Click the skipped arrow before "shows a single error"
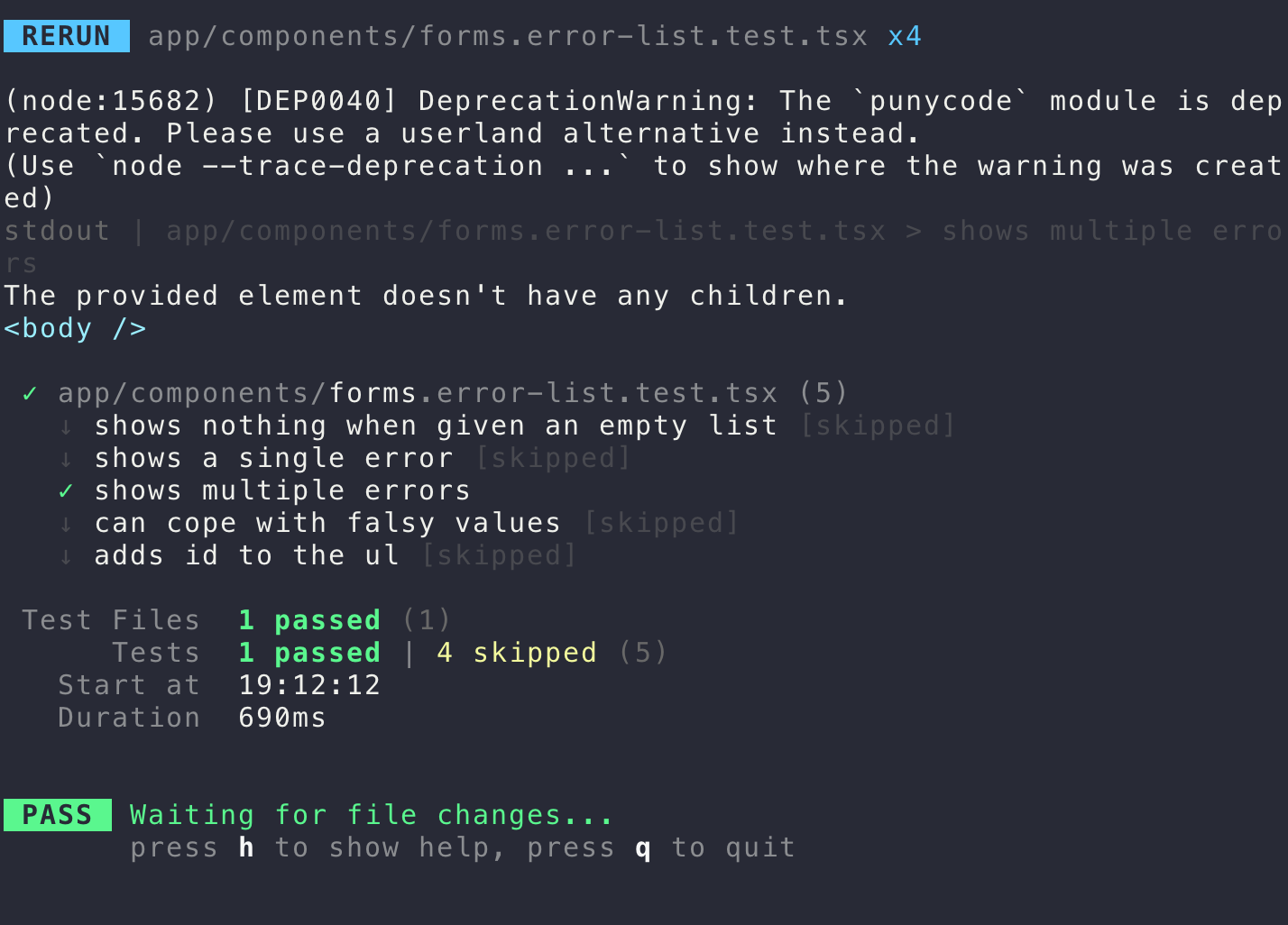 coord(66,459)
